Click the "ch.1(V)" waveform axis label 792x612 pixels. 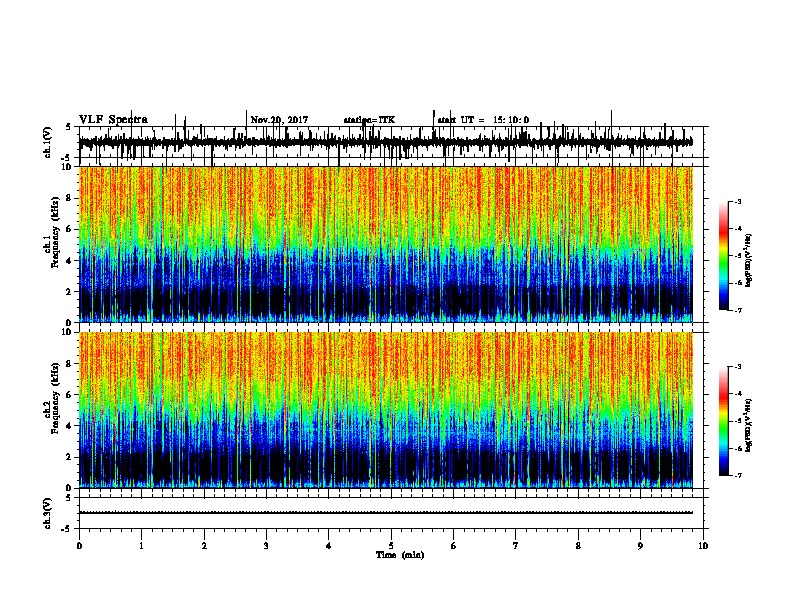point(48,142)
